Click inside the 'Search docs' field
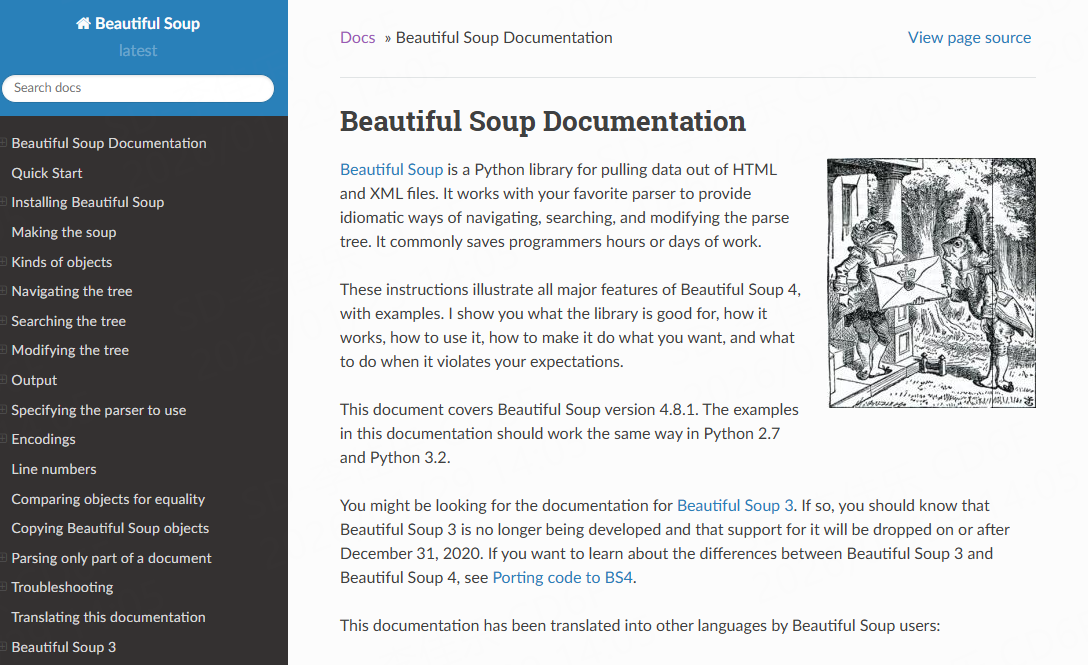1088x665 pixels. [138, 88]
